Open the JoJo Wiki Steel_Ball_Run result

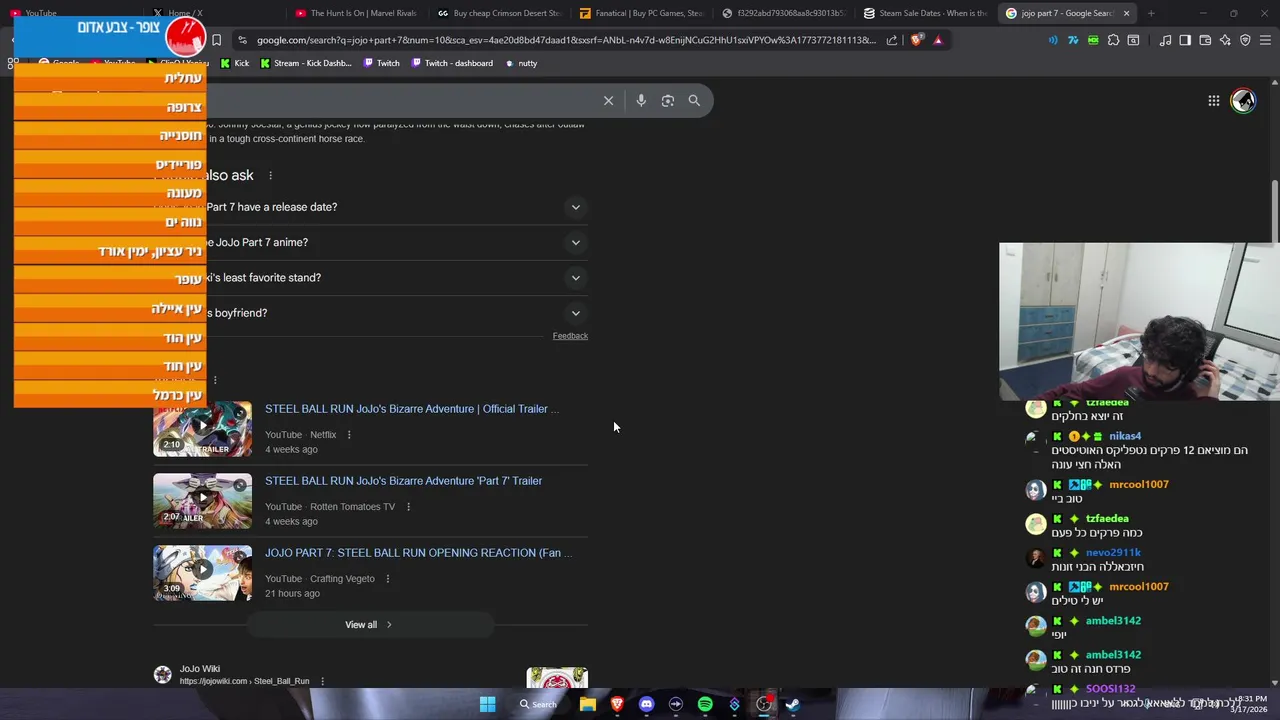pyautogui.click(x=244, y=675)
